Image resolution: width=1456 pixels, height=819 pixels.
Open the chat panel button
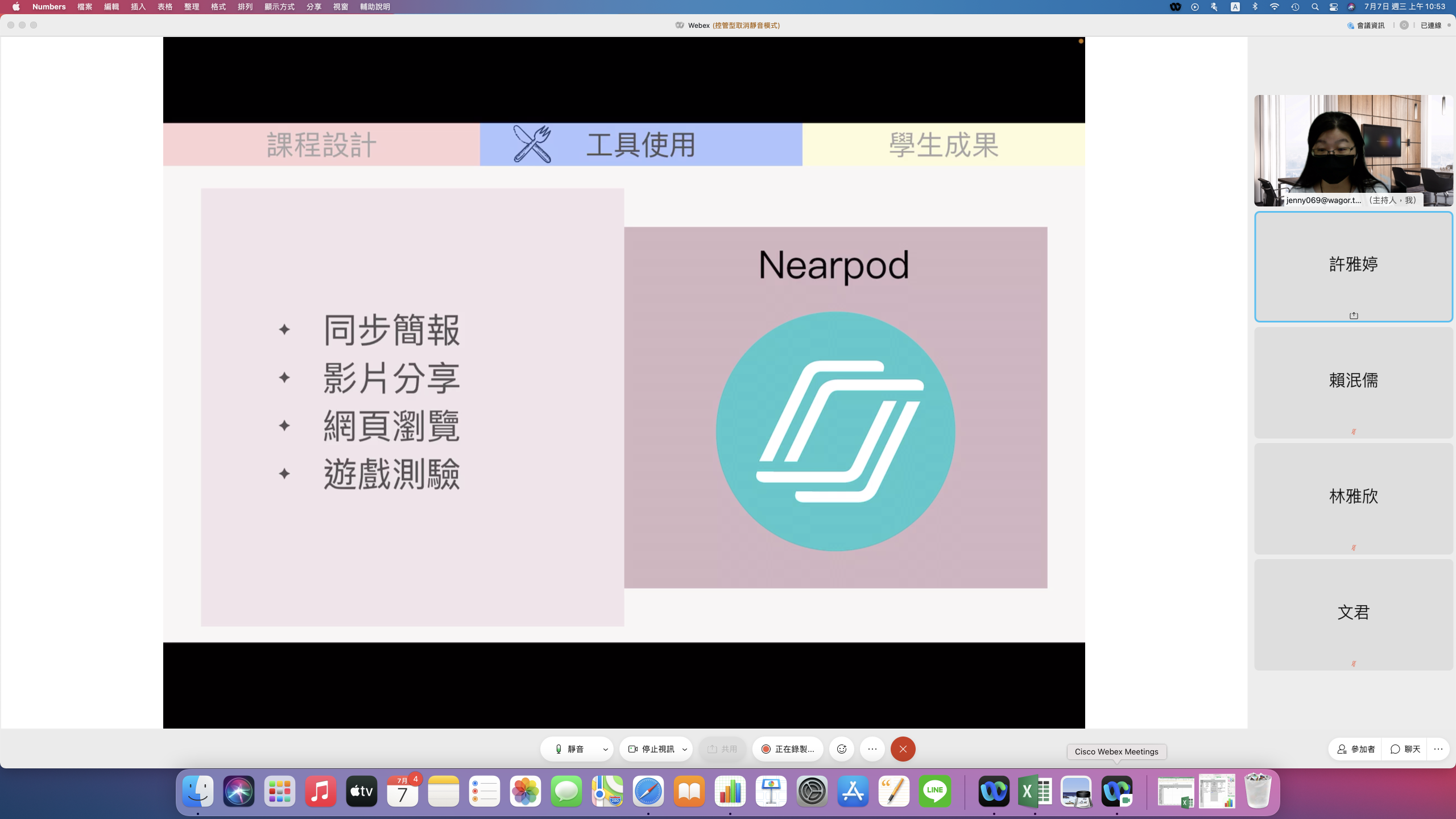[1405, 749]
